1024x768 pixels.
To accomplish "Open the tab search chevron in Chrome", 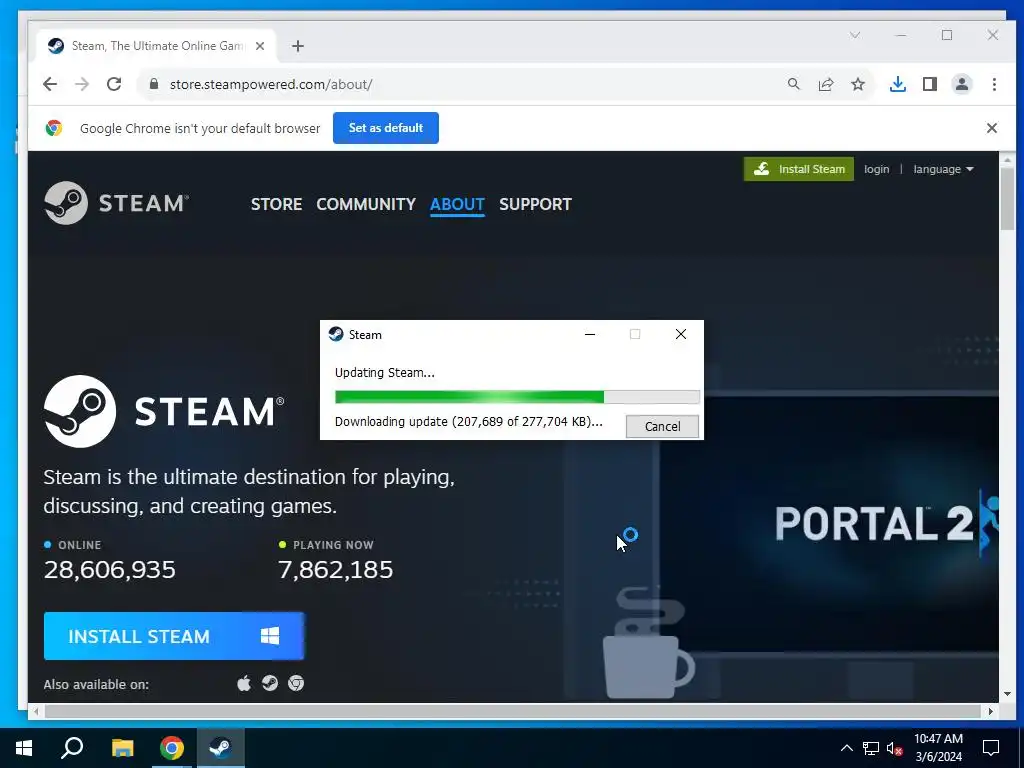I will point(855,35).
